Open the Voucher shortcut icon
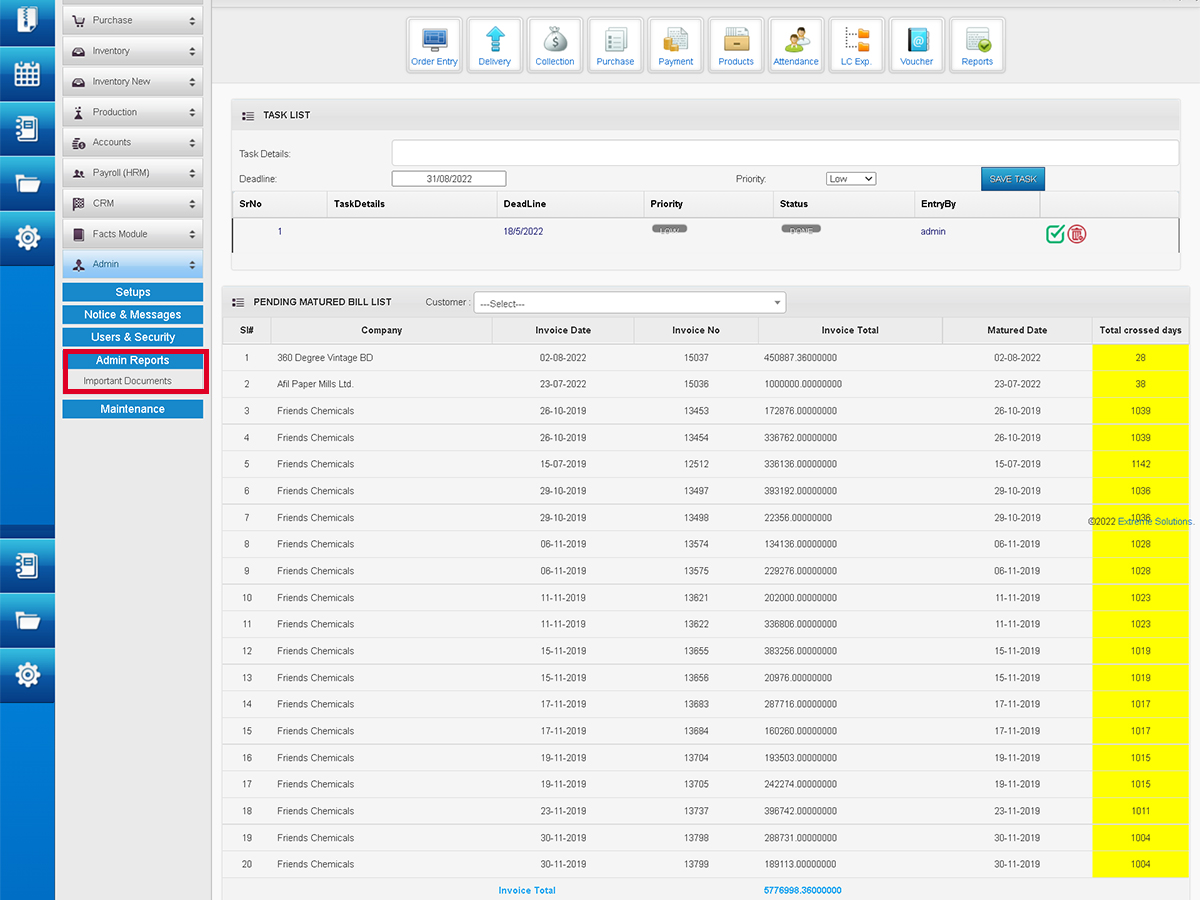The width and height of the screenshot is (1200, 900). (x=916, y=45)
